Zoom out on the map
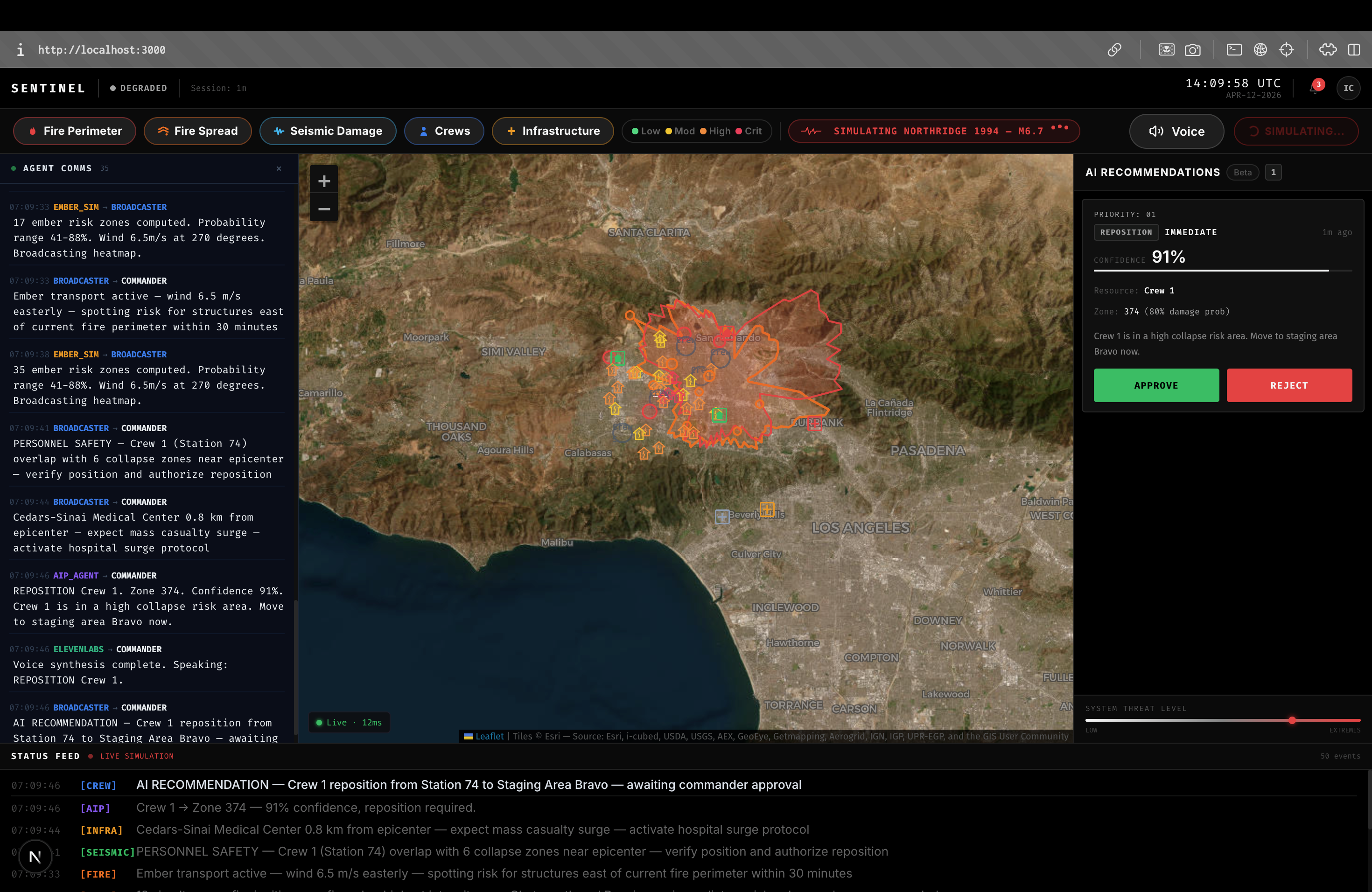This screenshot has height=892, width=1372. click(324, 209)
